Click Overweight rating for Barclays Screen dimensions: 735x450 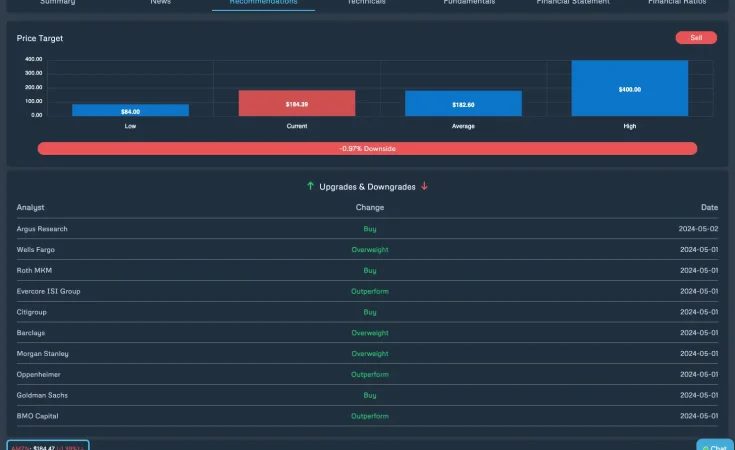click(x=370, y=333)
